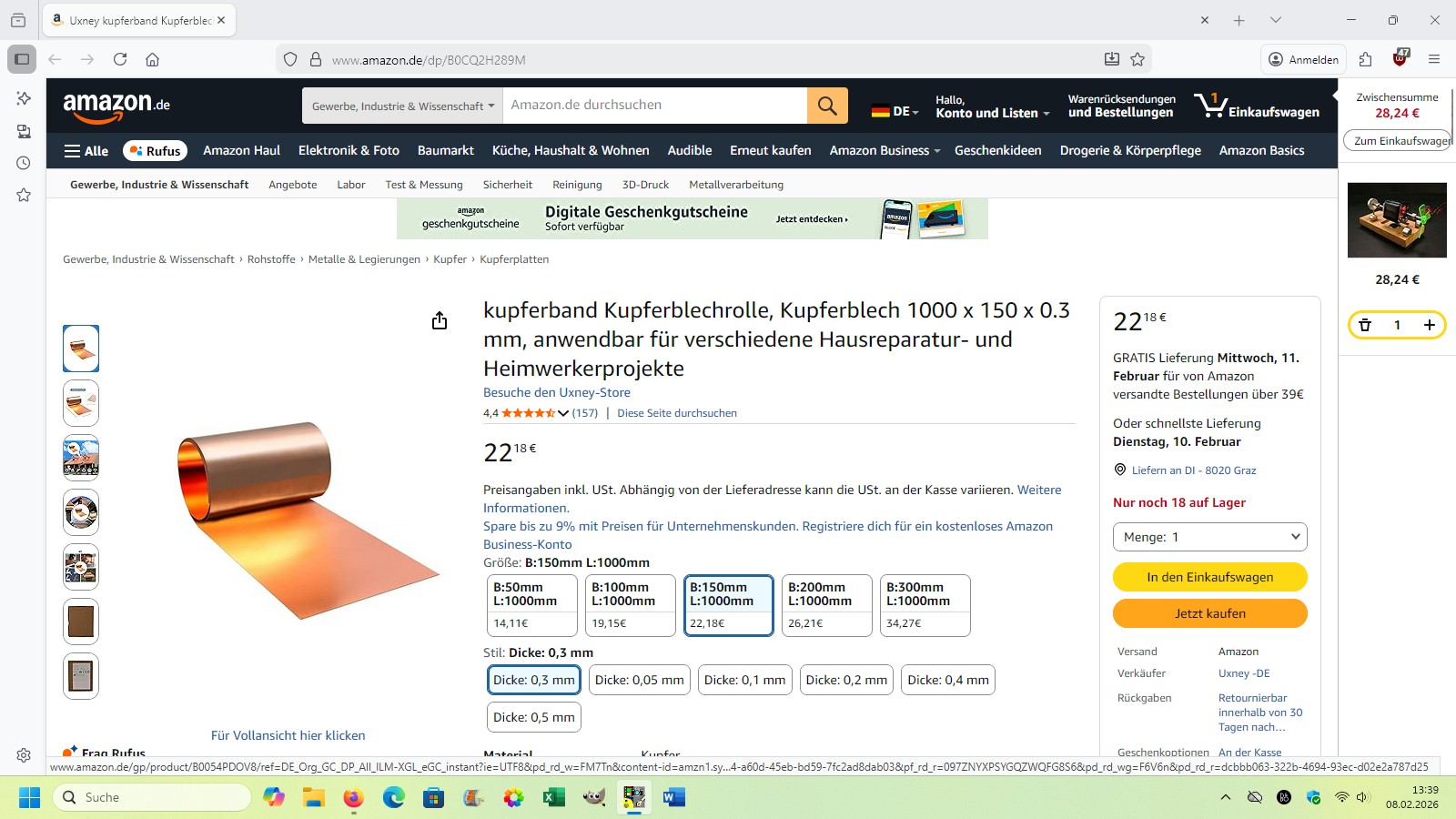Screen dimensions: 1456x819
Task: Expand the star rating chevron
Action: pyautogui.click(x=563, y=413)
